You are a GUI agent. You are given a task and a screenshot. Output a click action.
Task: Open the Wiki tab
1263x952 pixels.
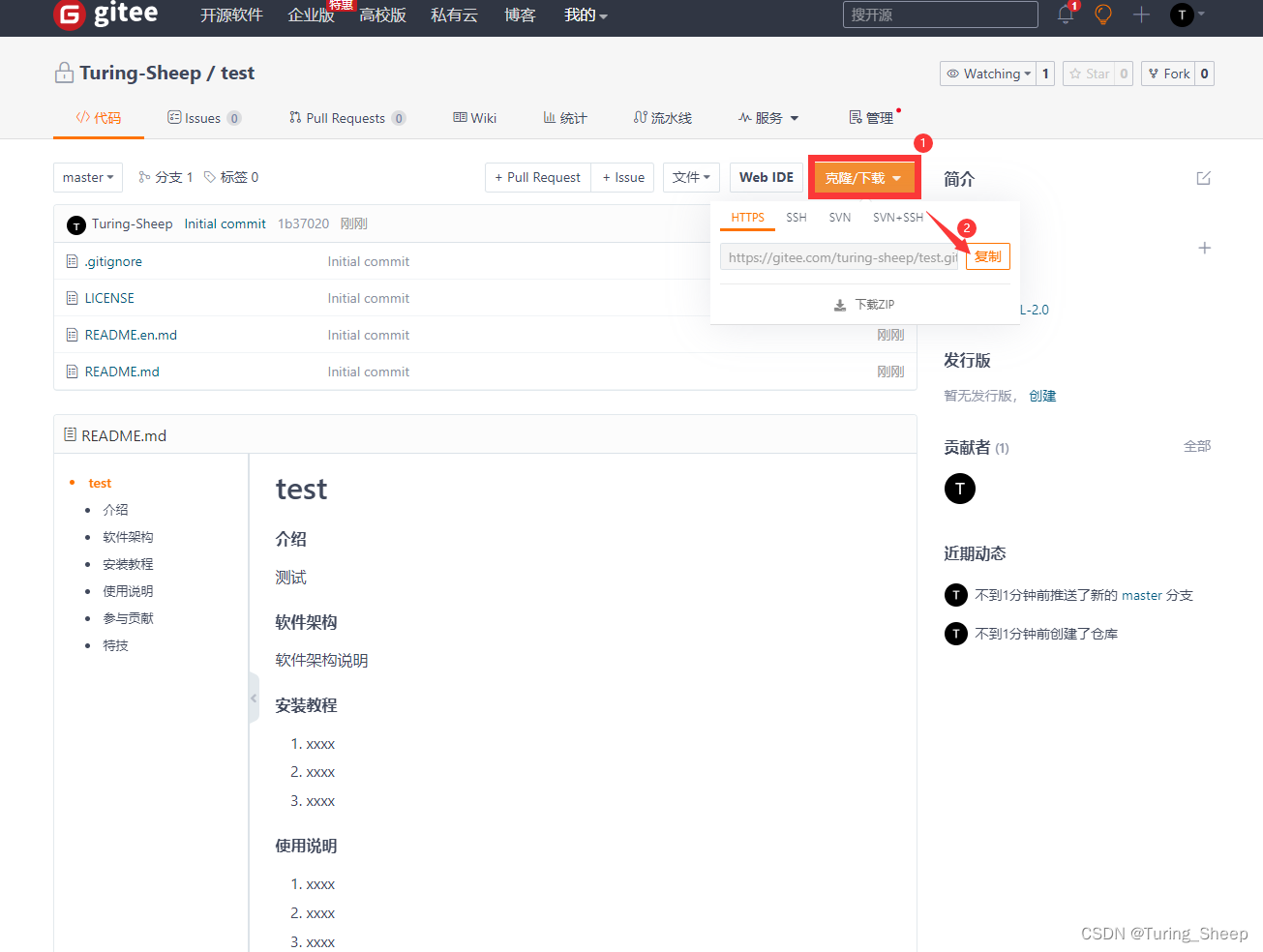click(474, 118)
